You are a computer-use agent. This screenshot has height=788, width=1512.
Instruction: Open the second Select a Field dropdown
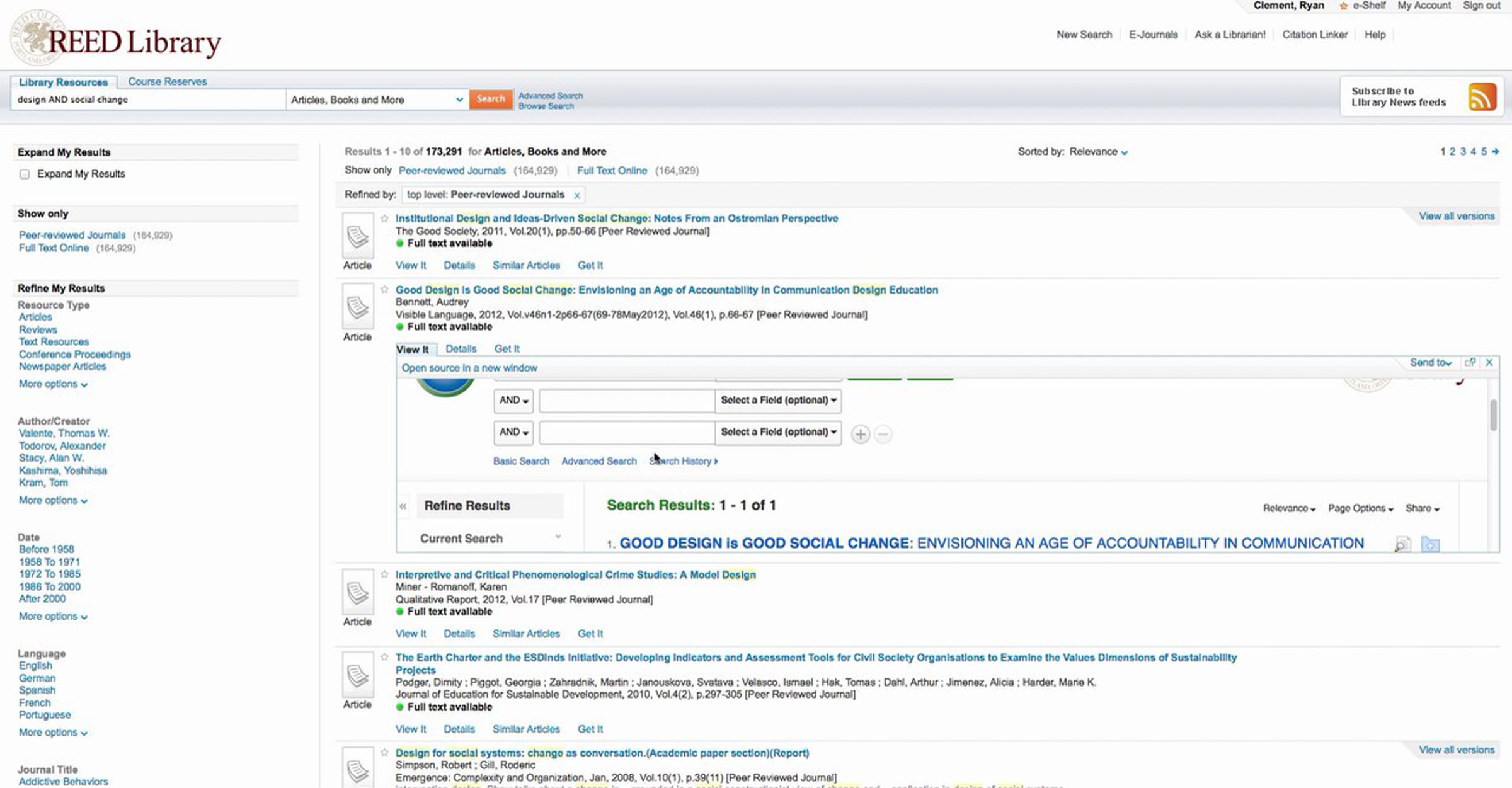pos(778,432)
